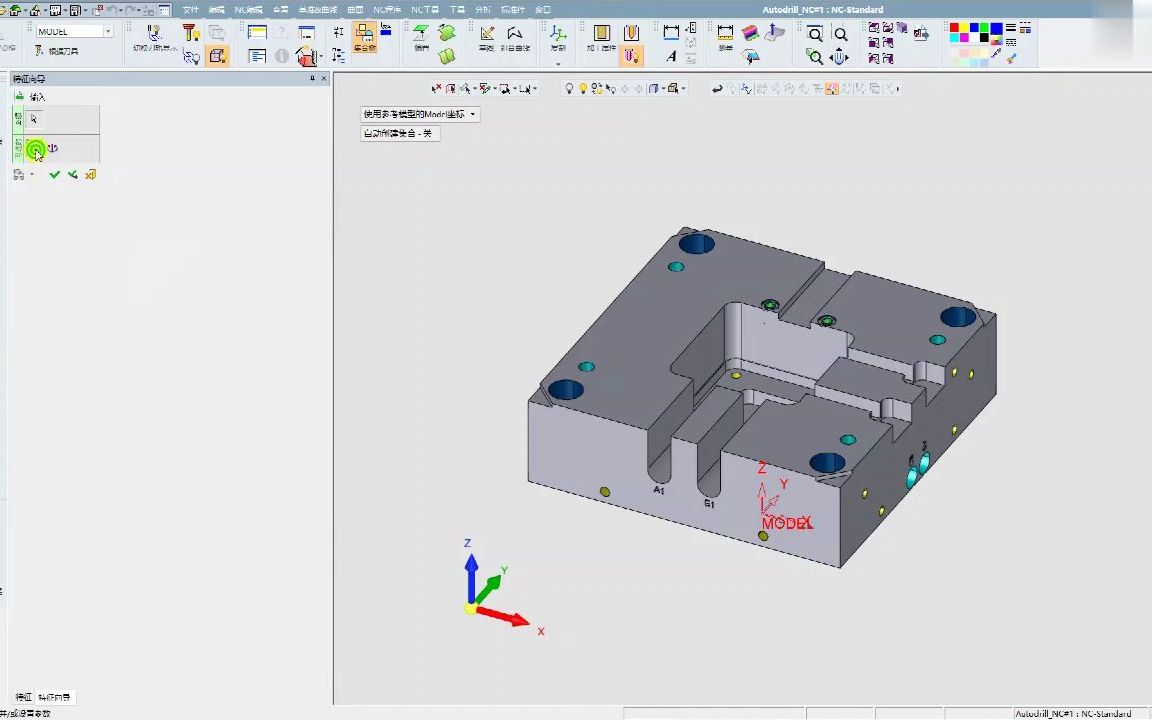Open the 文件 menu
The width and height of the screenshot is (1152, 720).
point(190,9)
